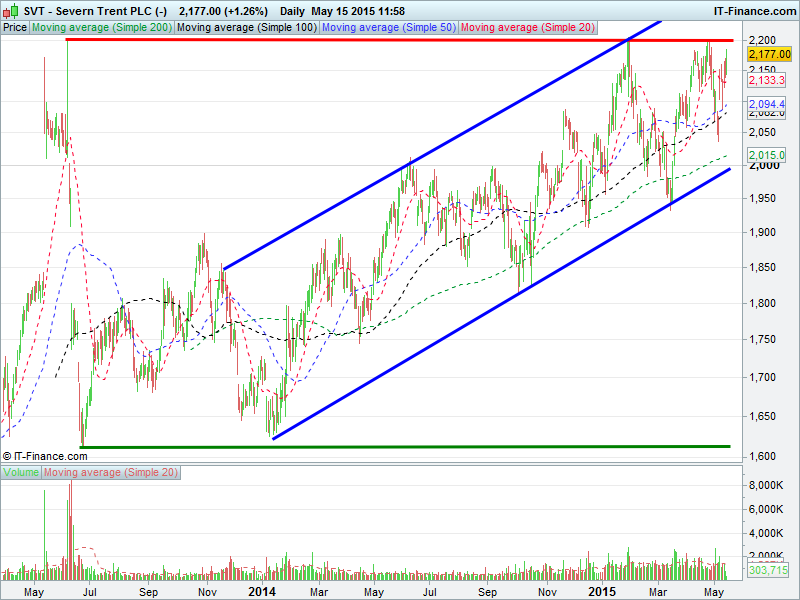Click the May 15 2015 11:58 timestamp
Viewport: 800px width, 600px height.
358,11
